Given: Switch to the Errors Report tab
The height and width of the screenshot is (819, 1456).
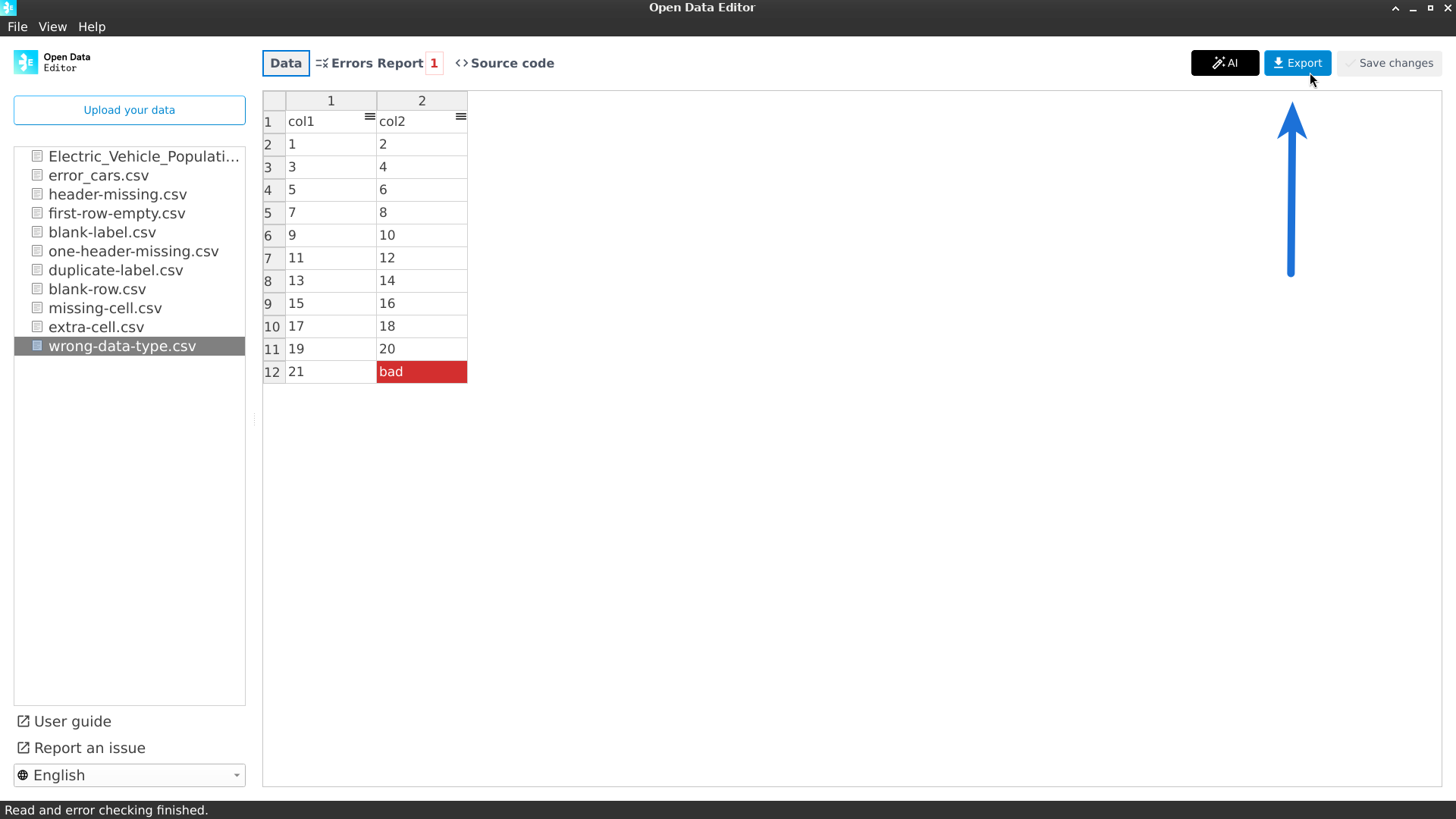Looking at the screenshot, I should pyautogui.click(x=377, y=63).
